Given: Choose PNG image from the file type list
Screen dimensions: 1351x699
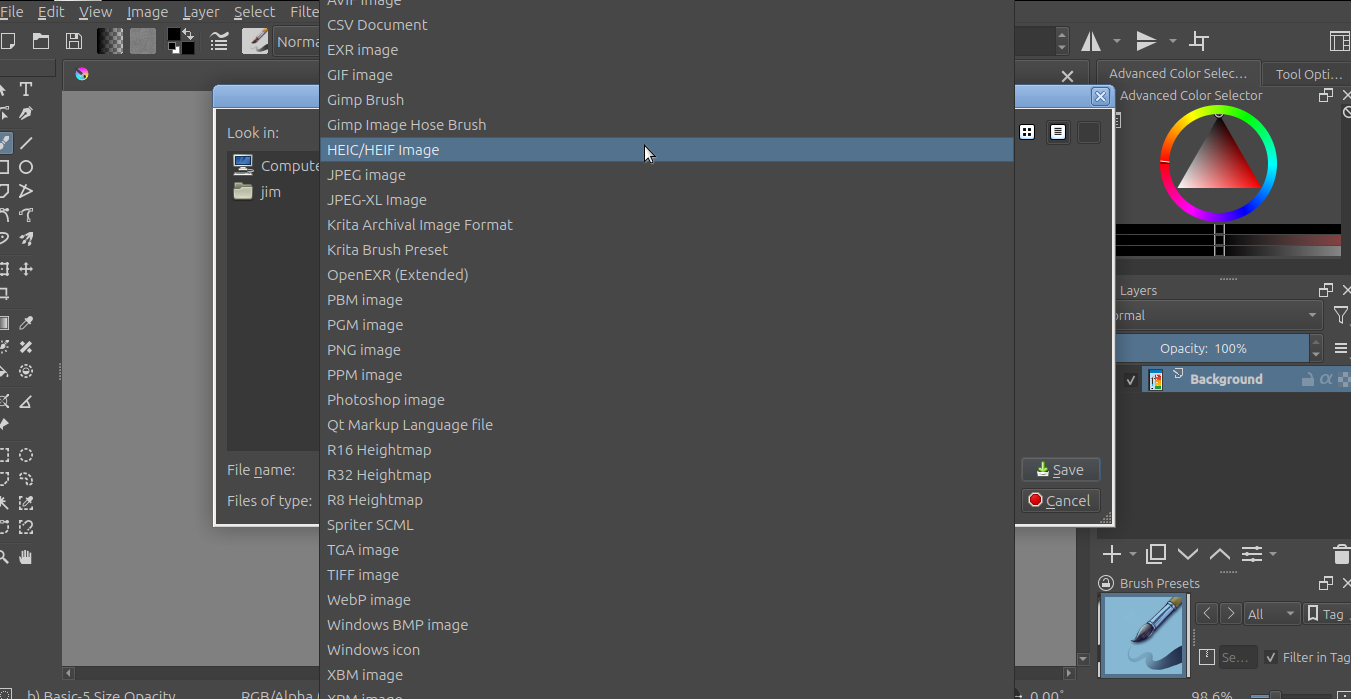Looking at the screenshot, I should pyautogui.click(x=364, y=350).
